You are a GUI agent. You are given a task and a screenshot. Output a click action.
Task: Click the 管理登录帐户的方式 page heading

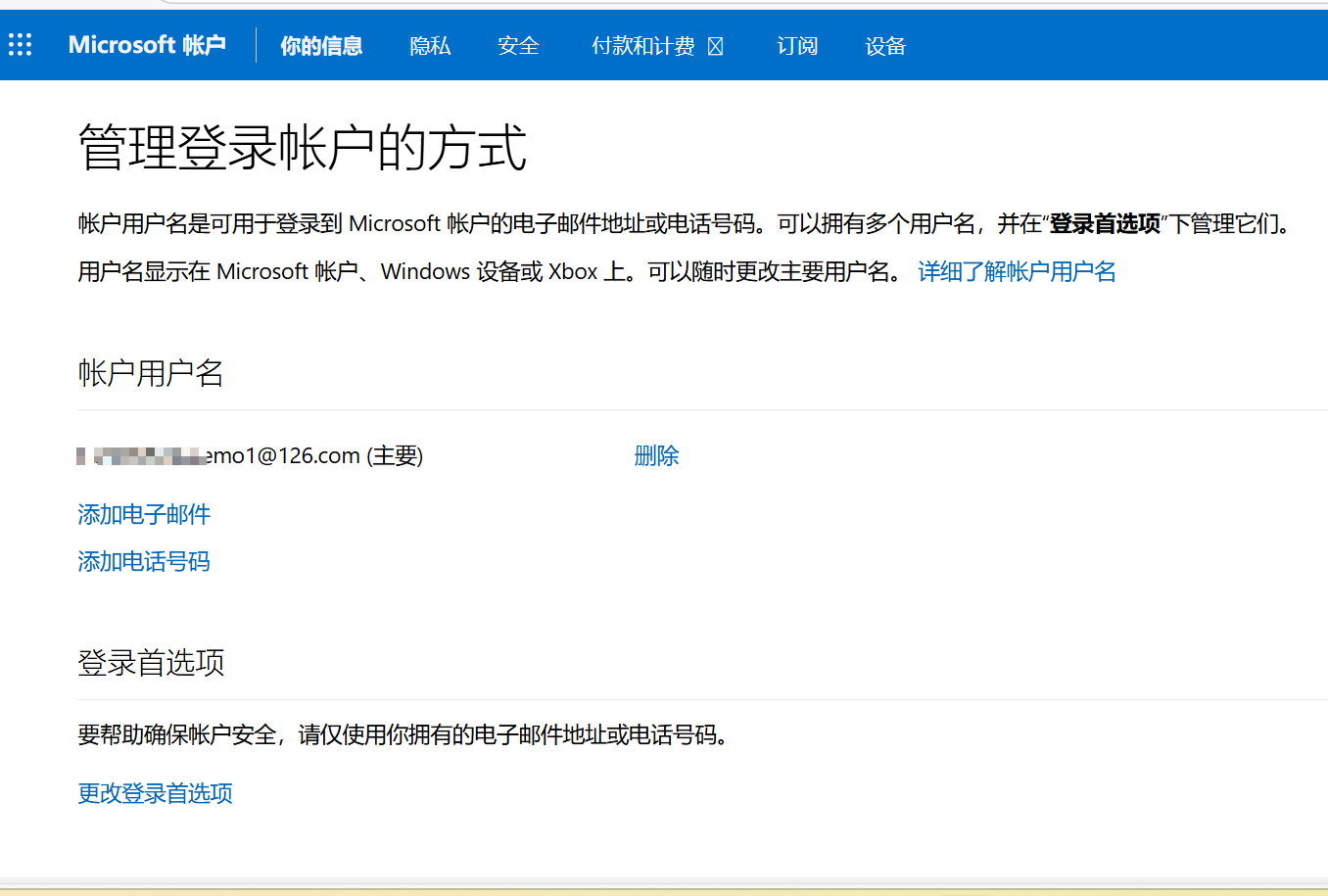click(303, 148)
